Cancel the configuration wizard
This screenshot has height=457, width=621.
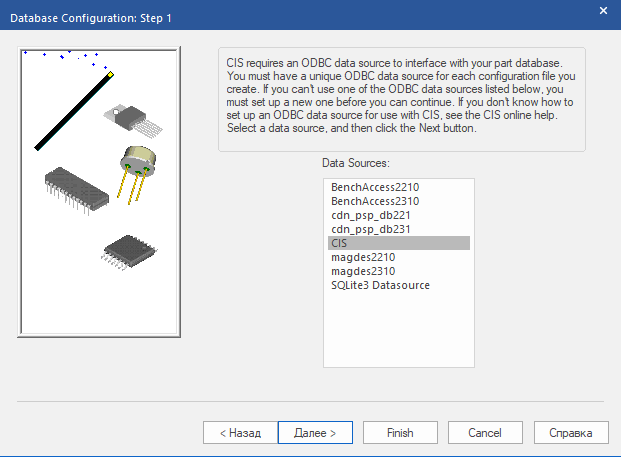tap(484, 433)
